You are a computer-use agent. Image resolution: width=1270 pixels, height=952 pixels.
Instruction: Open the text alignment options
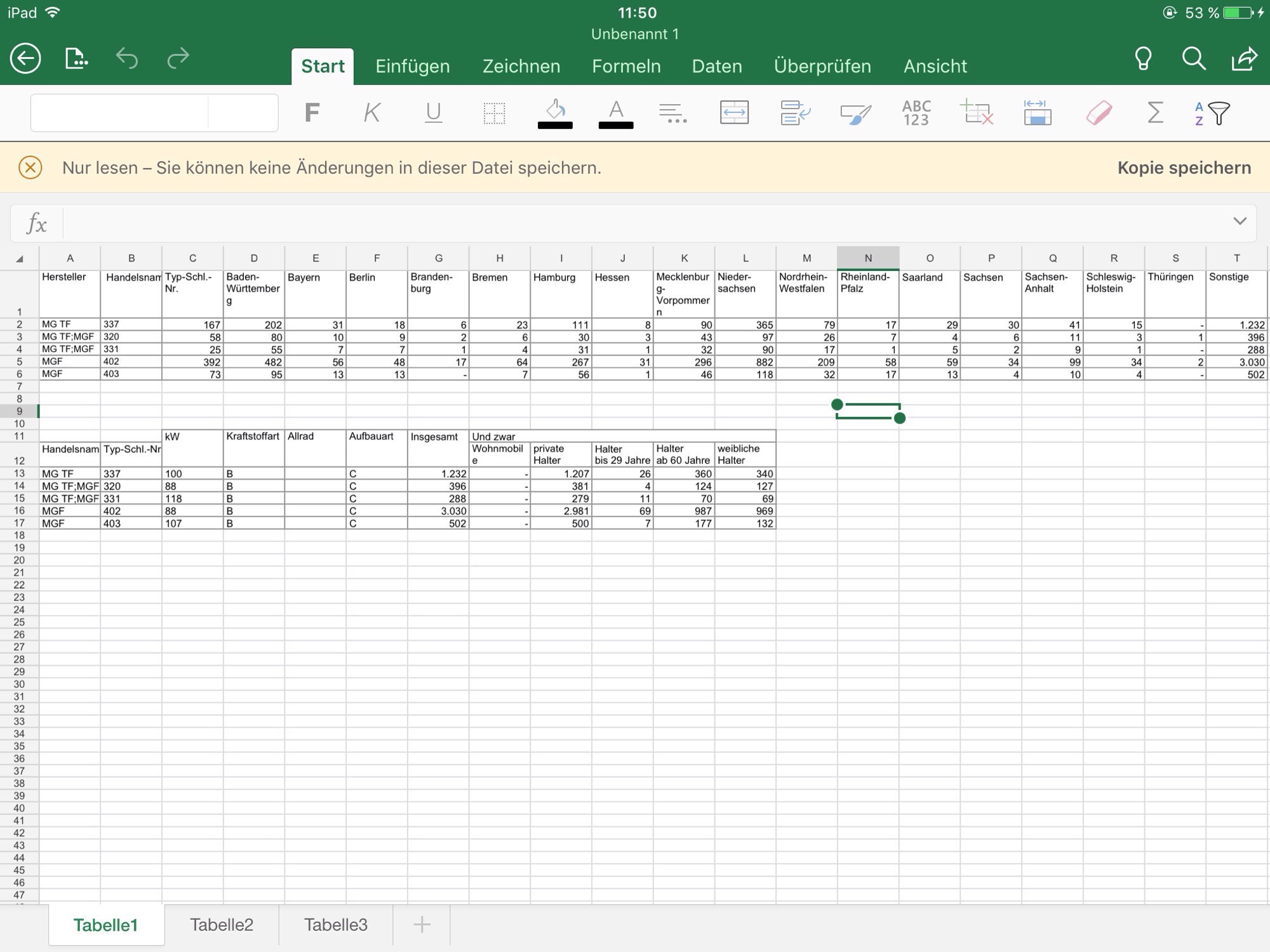672,113
